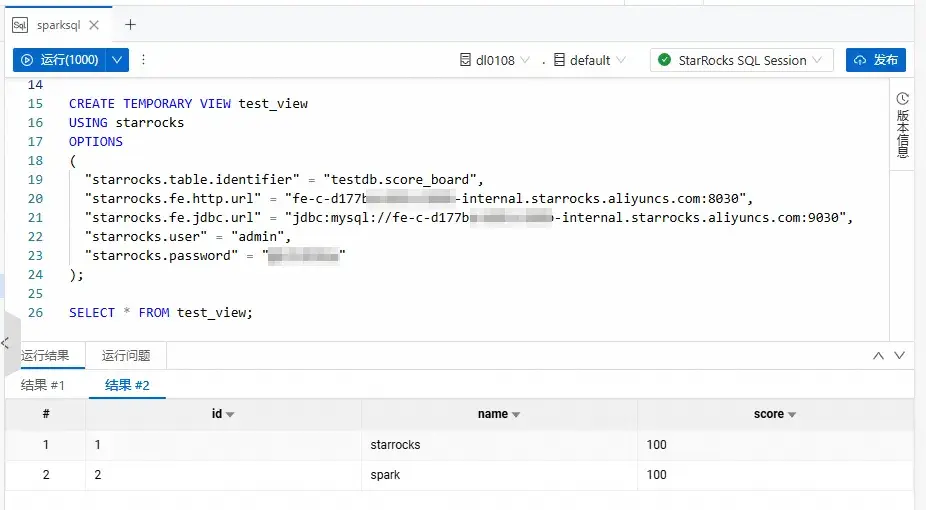
Task: Switch to the 运行问题 tab
Action: [x=126, y=355]
